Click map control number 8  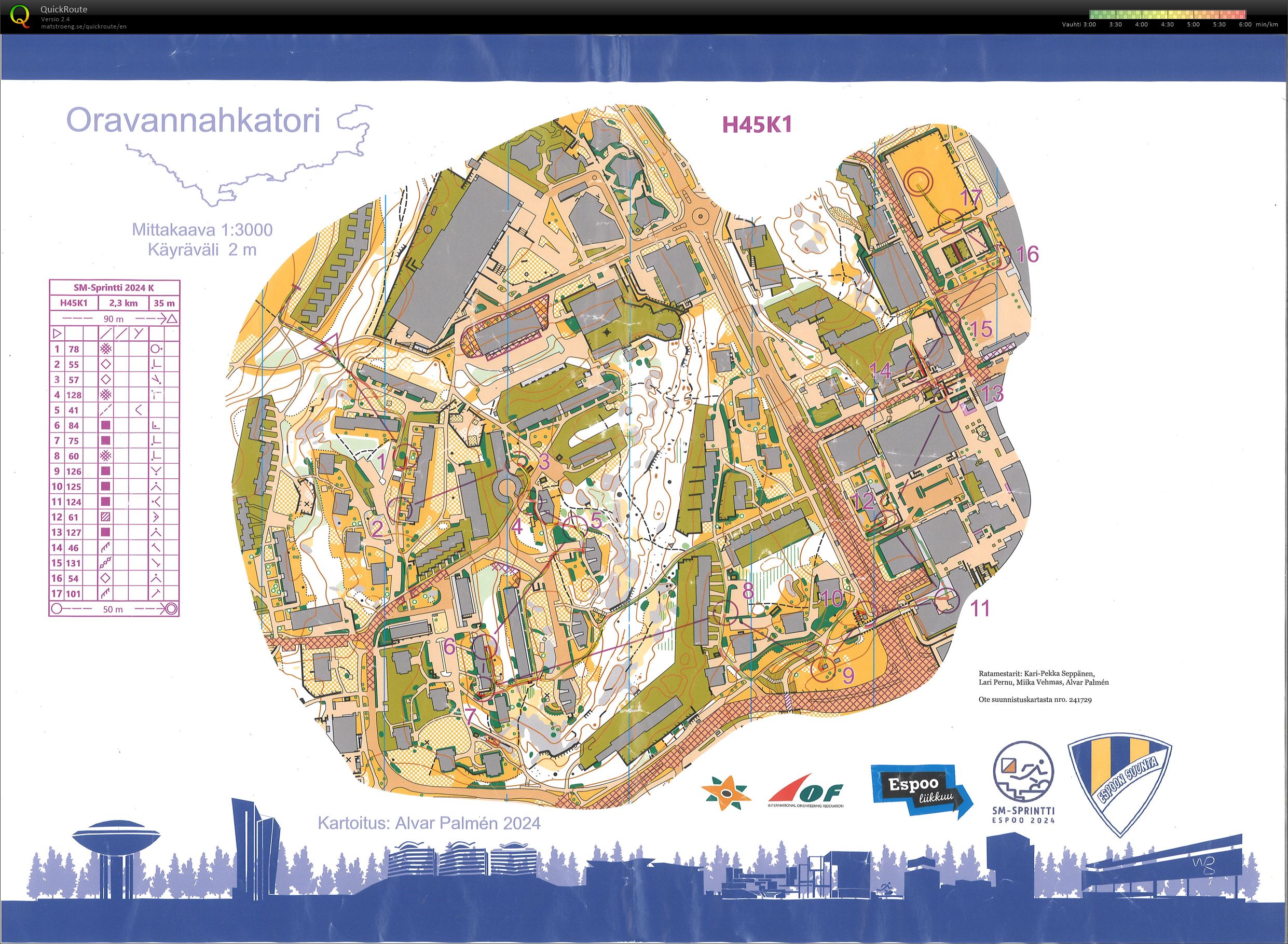748,591
